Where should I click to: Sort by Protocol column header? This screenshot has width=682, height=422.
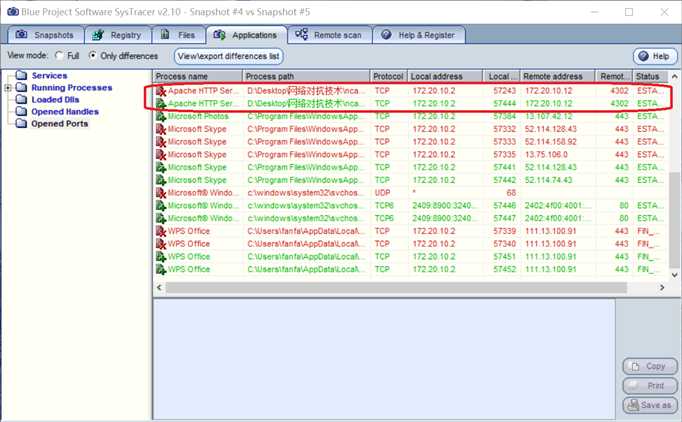(389, 77)
